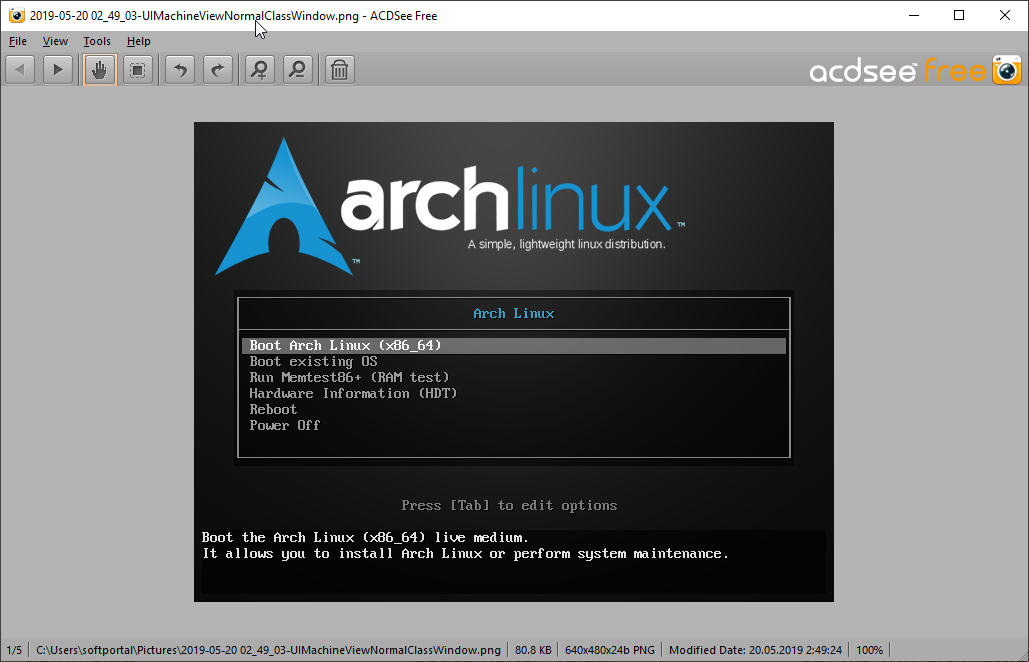The width and height of the screenshot is (1029, 662).
Task: Click the 80.8 KB file size entry
Action: pos(533,650)
